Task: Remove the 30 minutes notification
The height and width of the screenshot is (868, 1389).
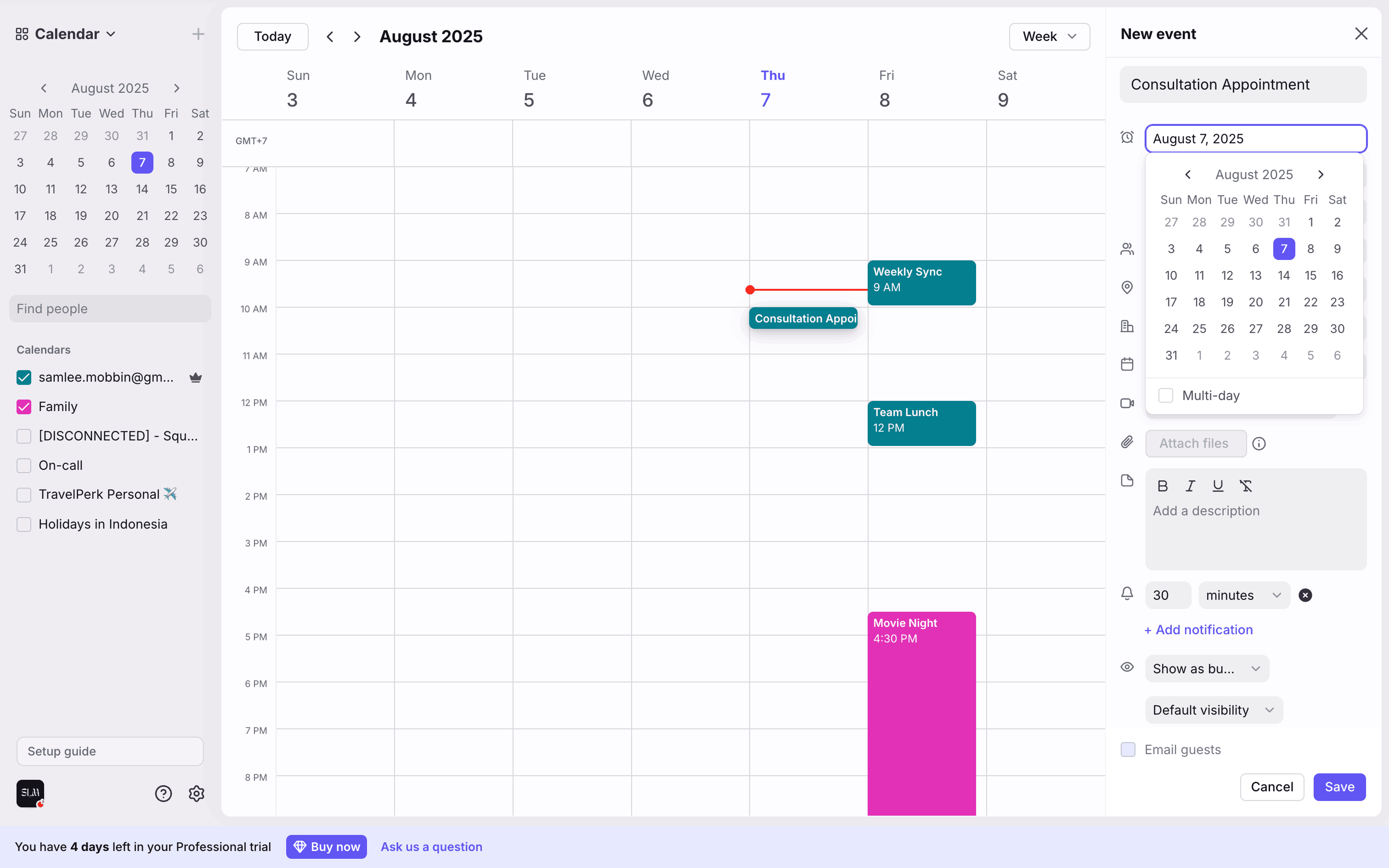Action: tap(1304, 595)
